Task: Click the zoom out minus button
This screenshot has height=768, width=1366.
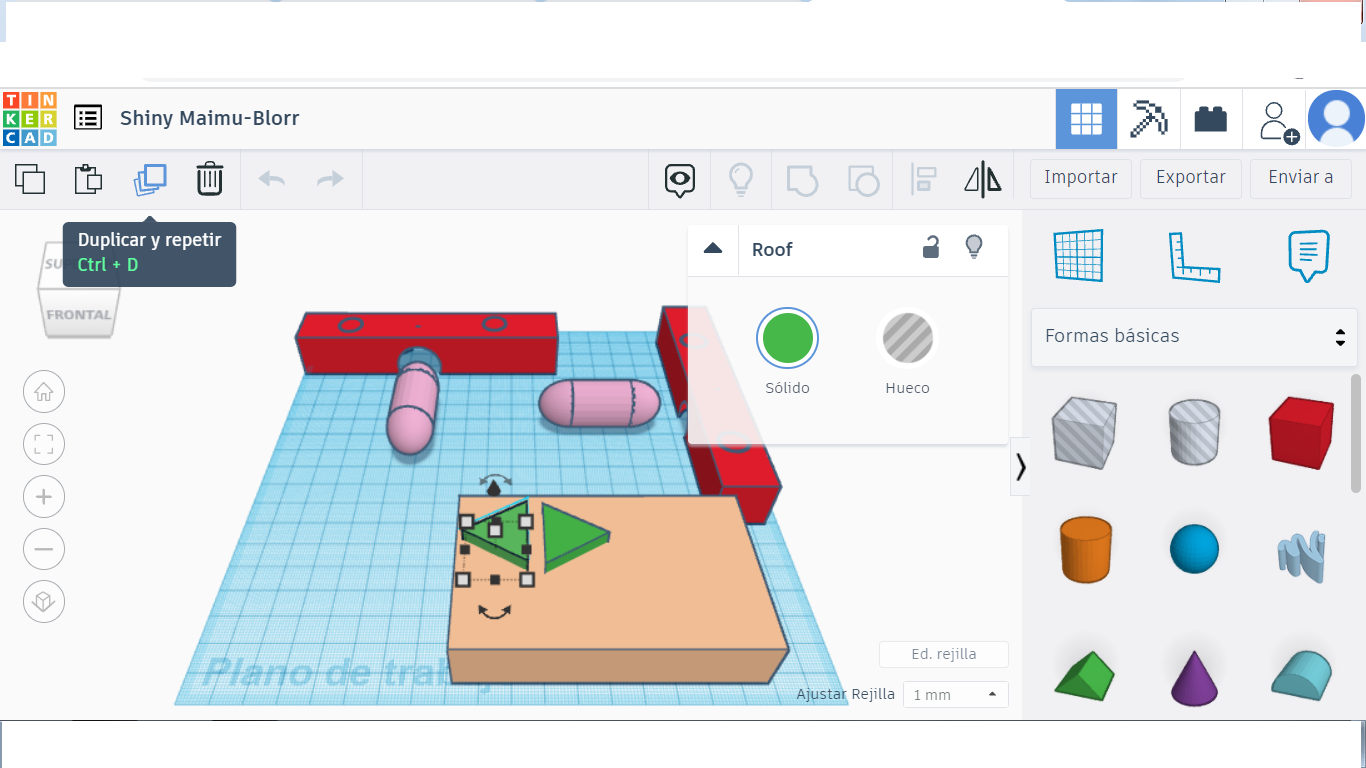Action: tap(44, 549)
